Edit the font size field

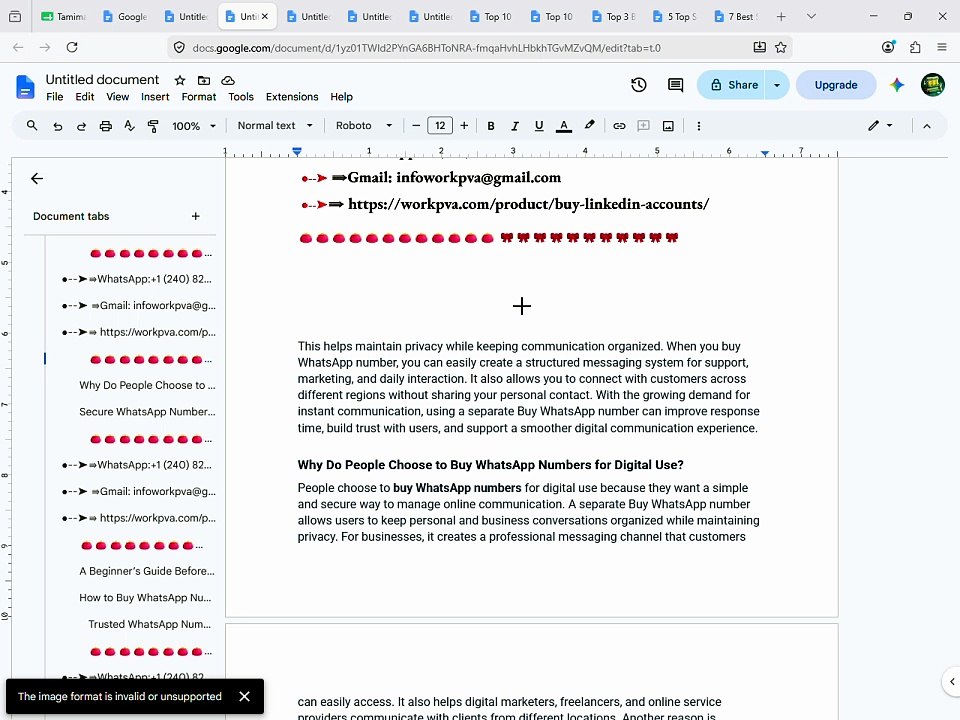click(x=440, y=126)
